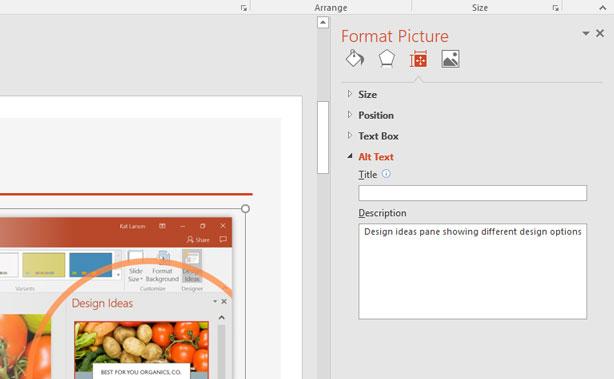
Task: Open Format Picture pane options dropdown arrow
Action: pos(586,34)
